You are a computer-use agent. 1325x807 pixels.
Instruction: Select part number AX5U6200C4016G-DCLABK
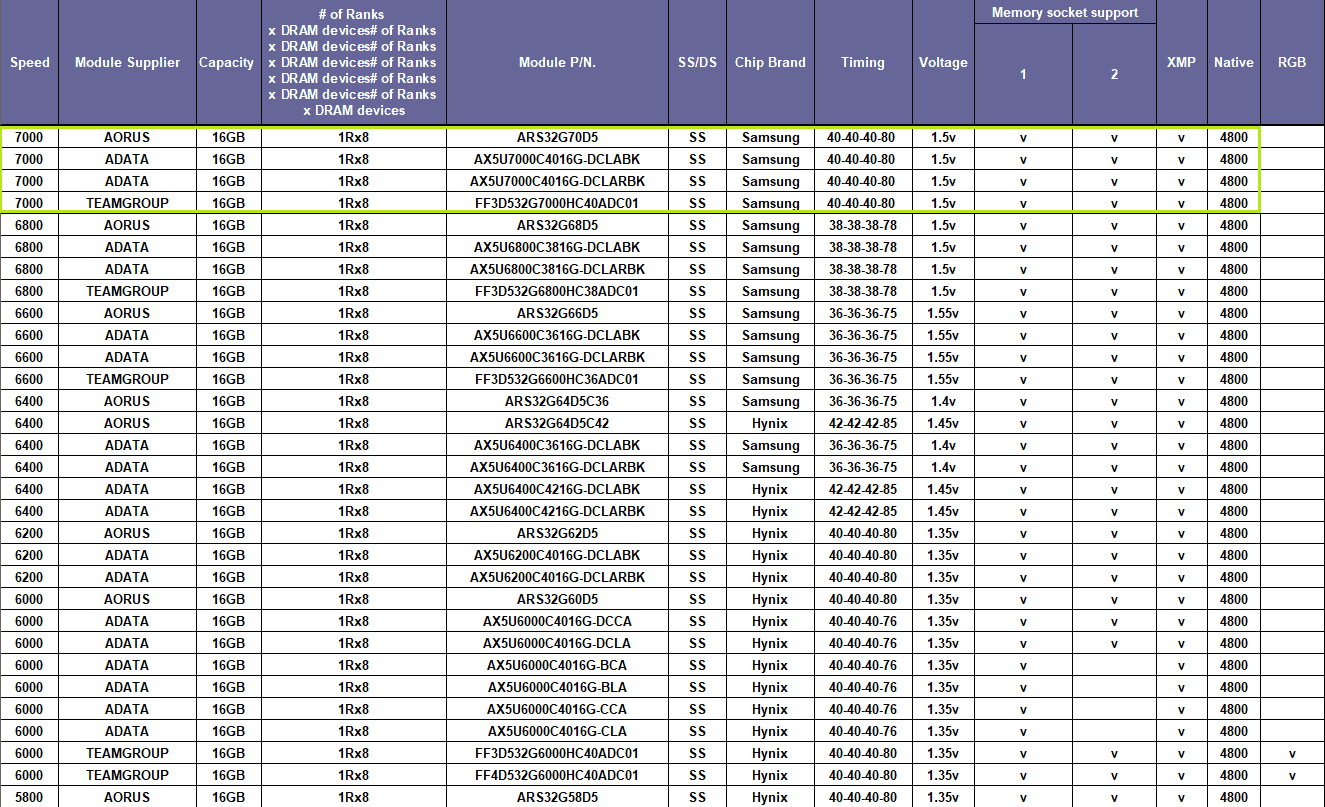(557, 555)
